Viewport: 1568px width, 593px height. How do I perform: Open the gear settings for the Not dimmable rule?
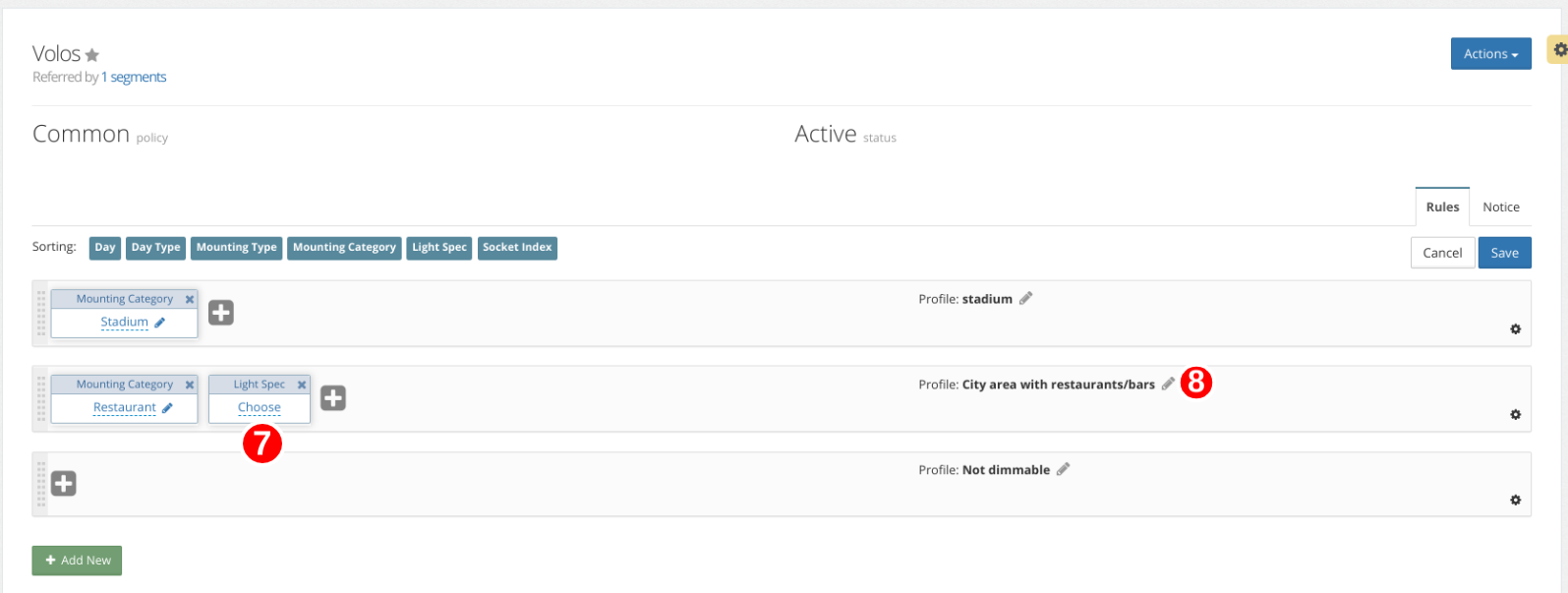[x=1515, y=501]
